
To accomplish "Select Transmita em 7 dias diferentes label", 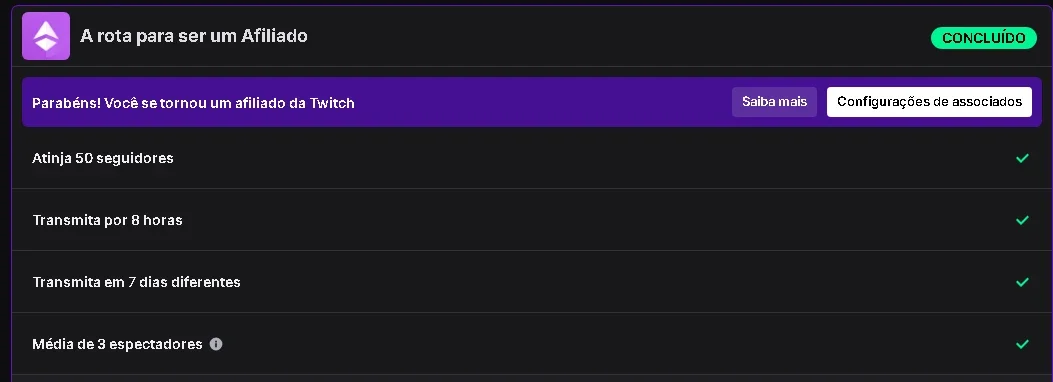I will (136, 282).
